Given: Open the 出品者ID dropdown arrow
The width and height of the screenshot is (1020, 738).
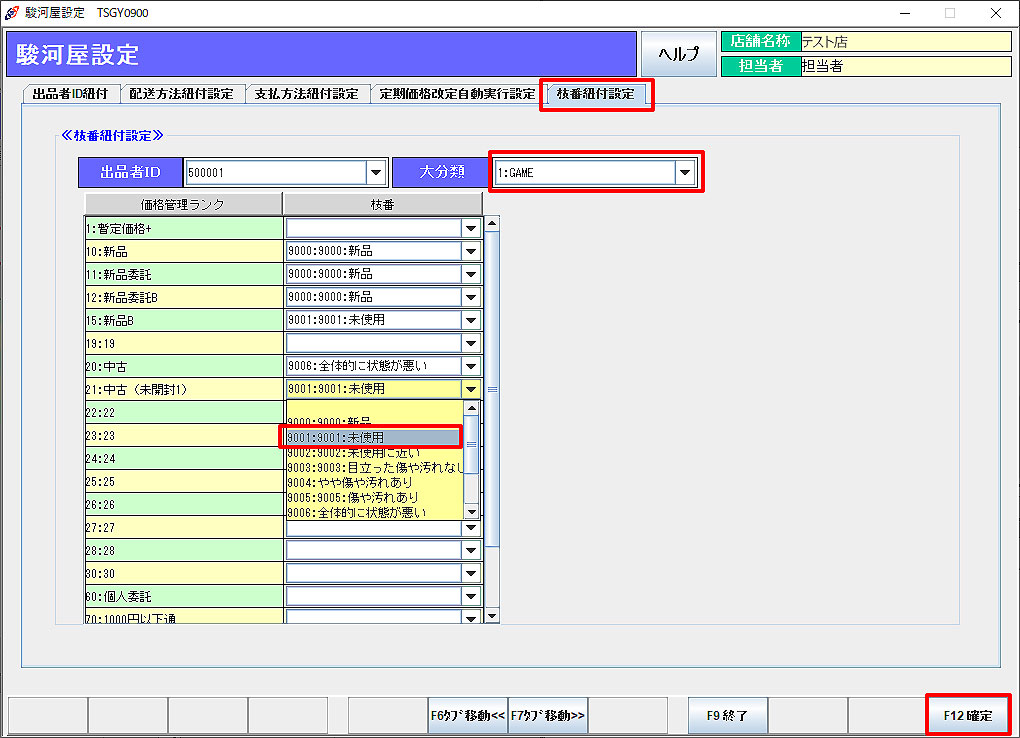Looking at the screenshot, I should coord(376,173).
